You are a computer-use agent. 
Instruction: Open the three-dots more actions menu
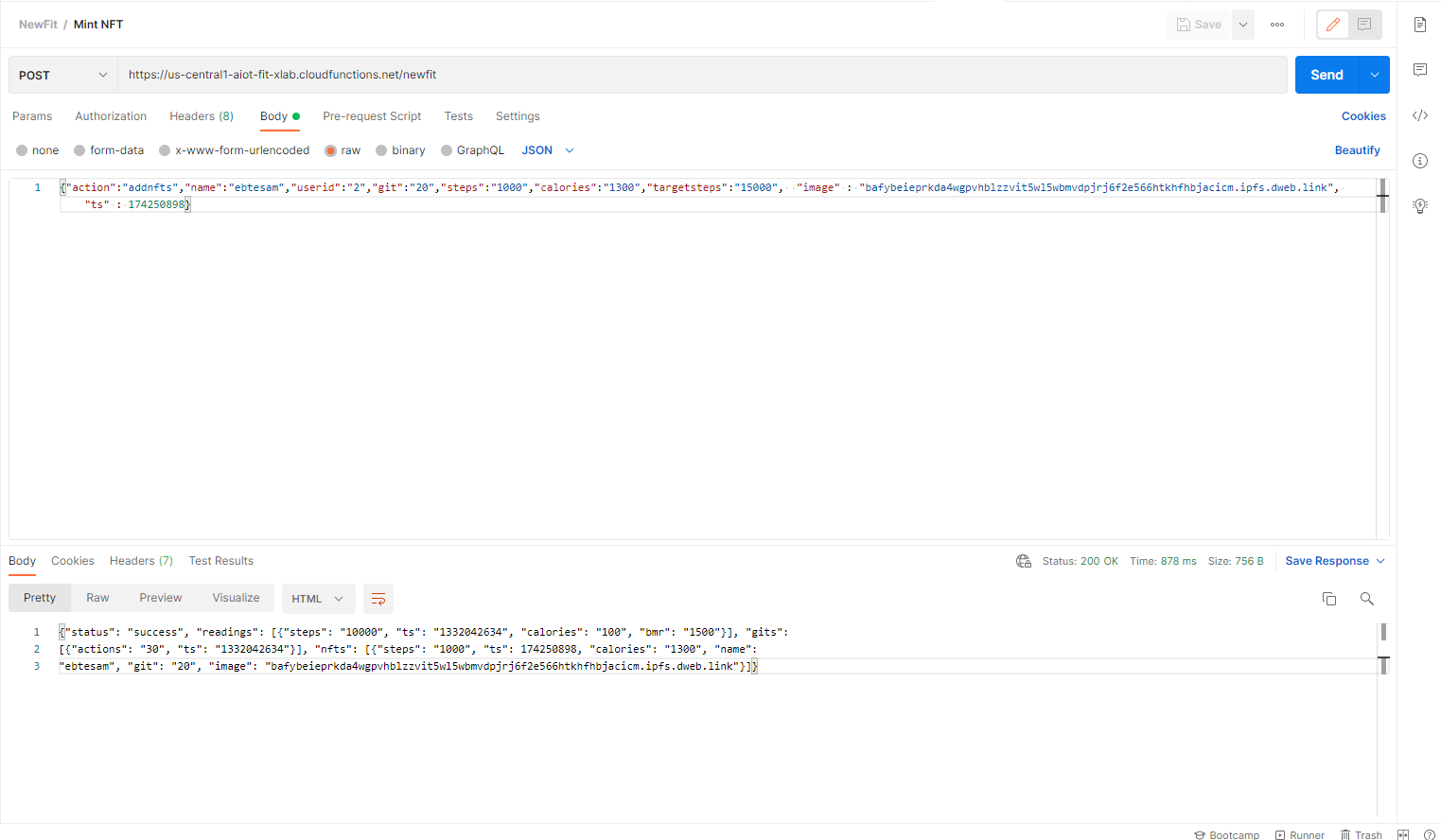click(x=1277, y=25)
